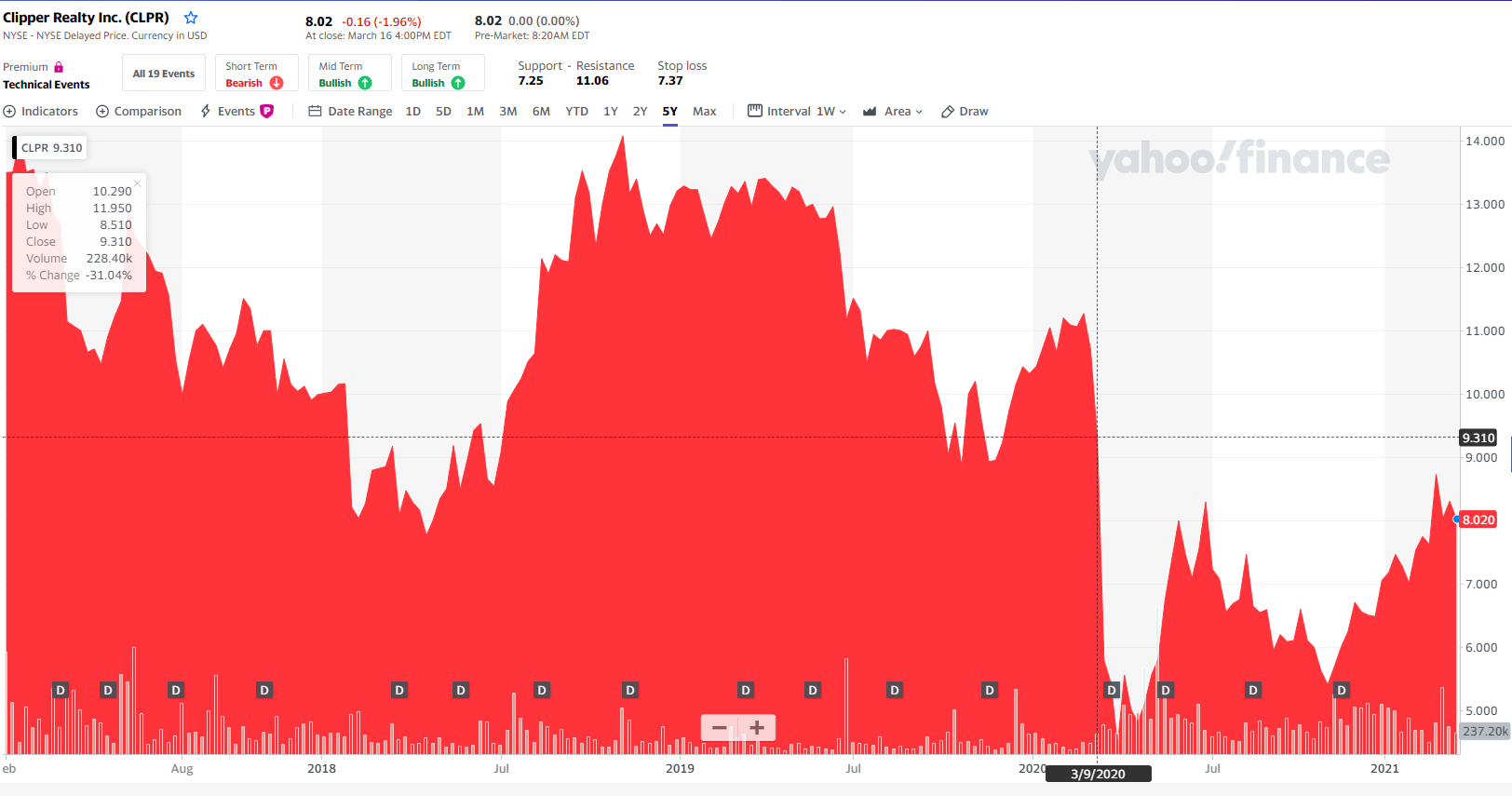
Task: Close the OHLC tooltip panel
Action: (x=138, y=183)
